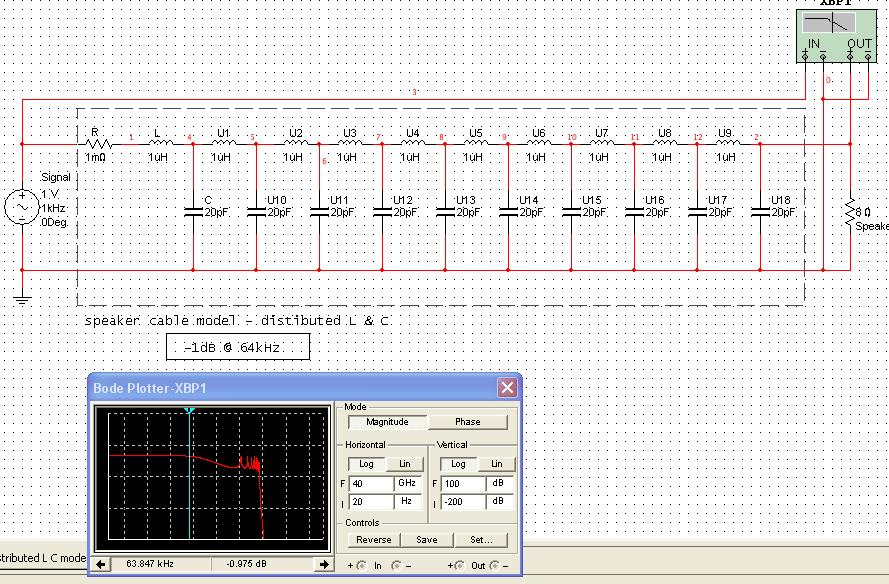Select inductor U9 symbol

tap(727, 143)
